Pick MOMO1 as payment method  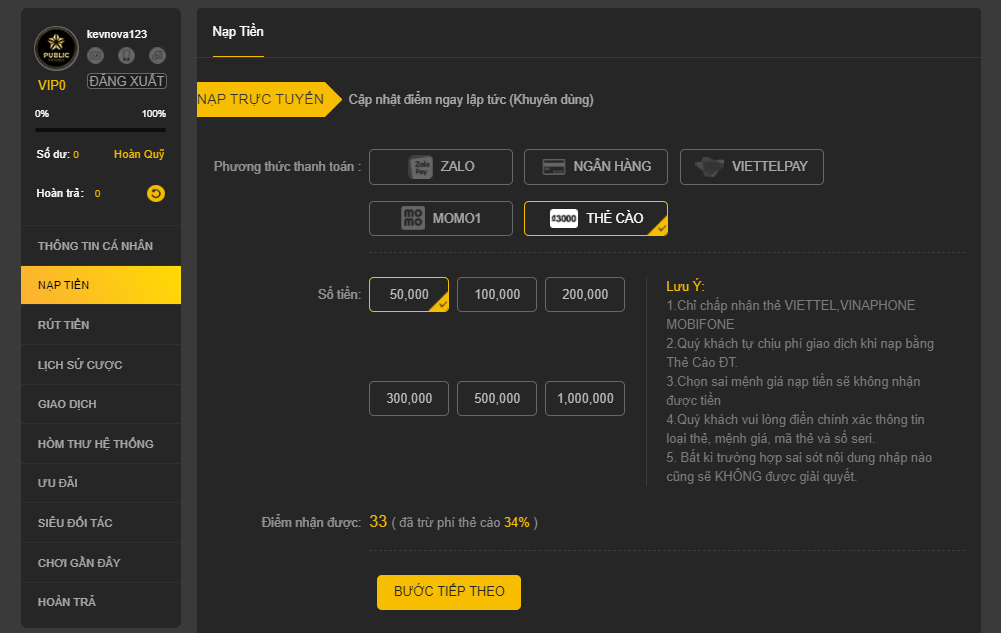(440, 218)
